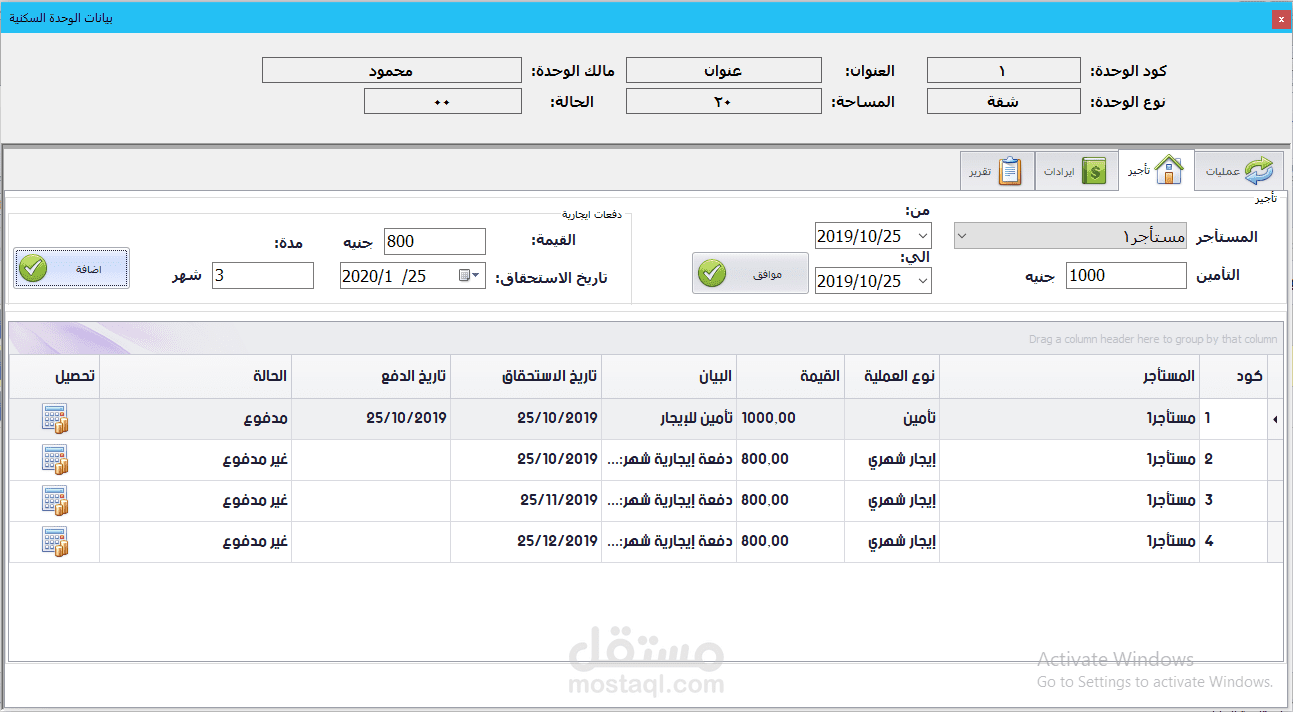Click the اضافة button

click(70, 268)
